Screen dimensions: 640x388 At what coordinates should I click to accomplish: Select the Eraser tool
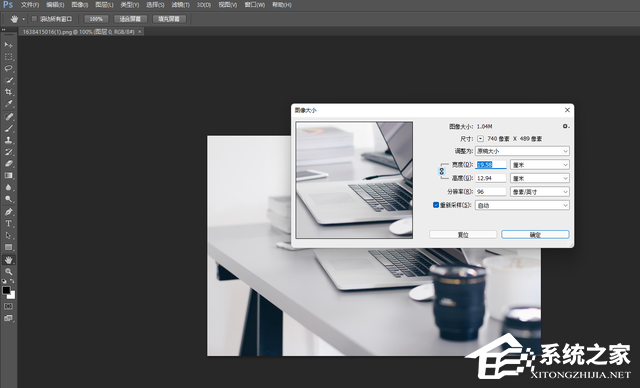(8, 164)
